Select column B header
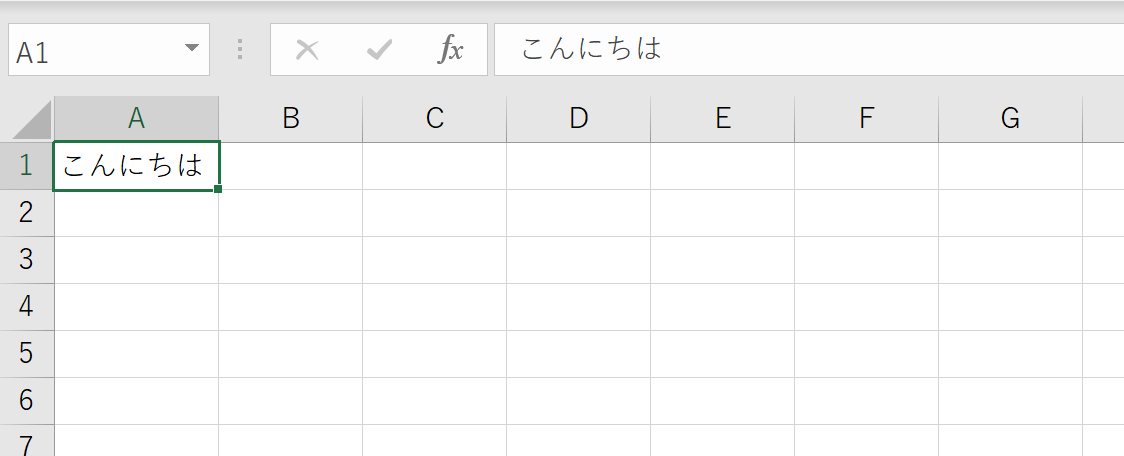Image resolution: width=1124 pixels, height=456 pixels. [x=290, y=118]
